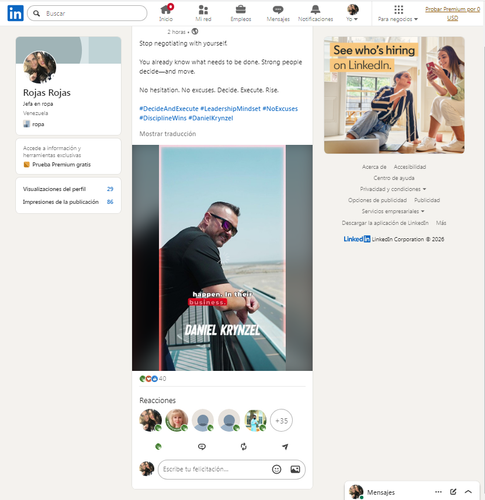The width and height of the screenshot is (485, 500).
Task: Click the ropa company icon
Action: click(26, 124)
